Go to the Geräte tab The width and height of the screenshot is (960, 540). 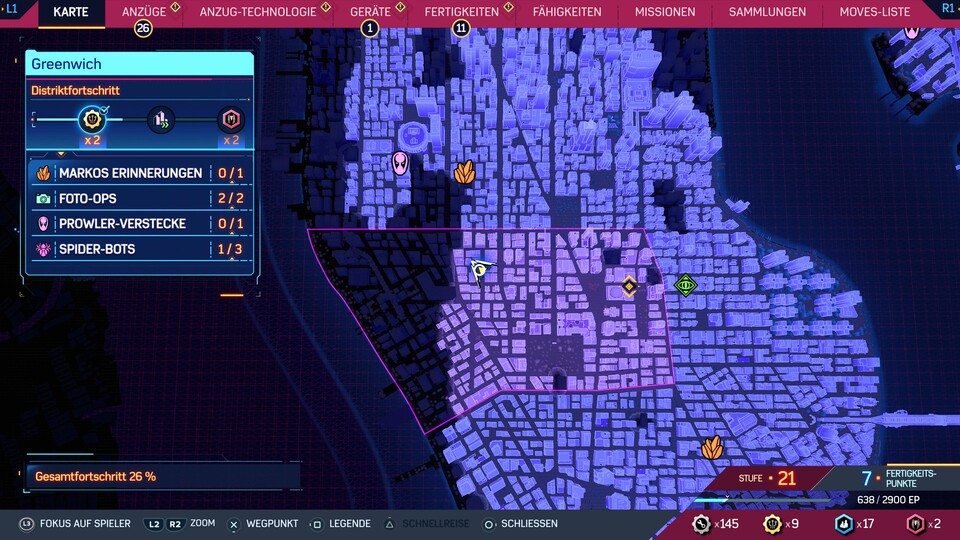click(x=370, y=12)
